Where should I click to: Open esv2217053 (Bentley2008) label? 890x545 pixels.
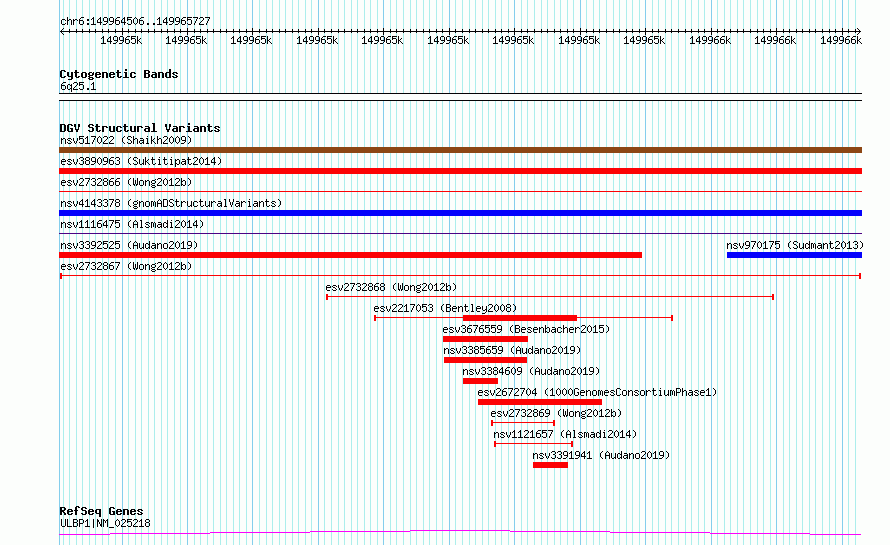point(445,308)
